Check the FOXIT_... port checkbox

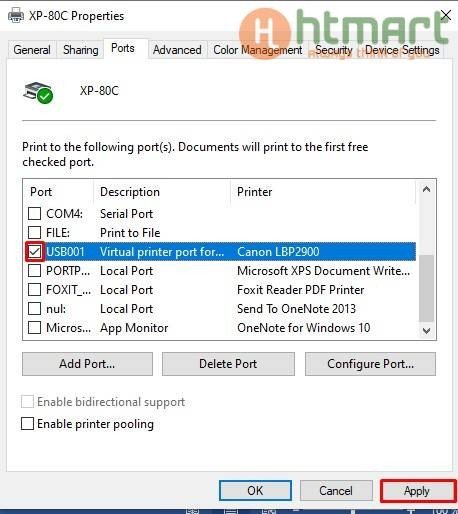pyautogui.click(x=34, y=290)
